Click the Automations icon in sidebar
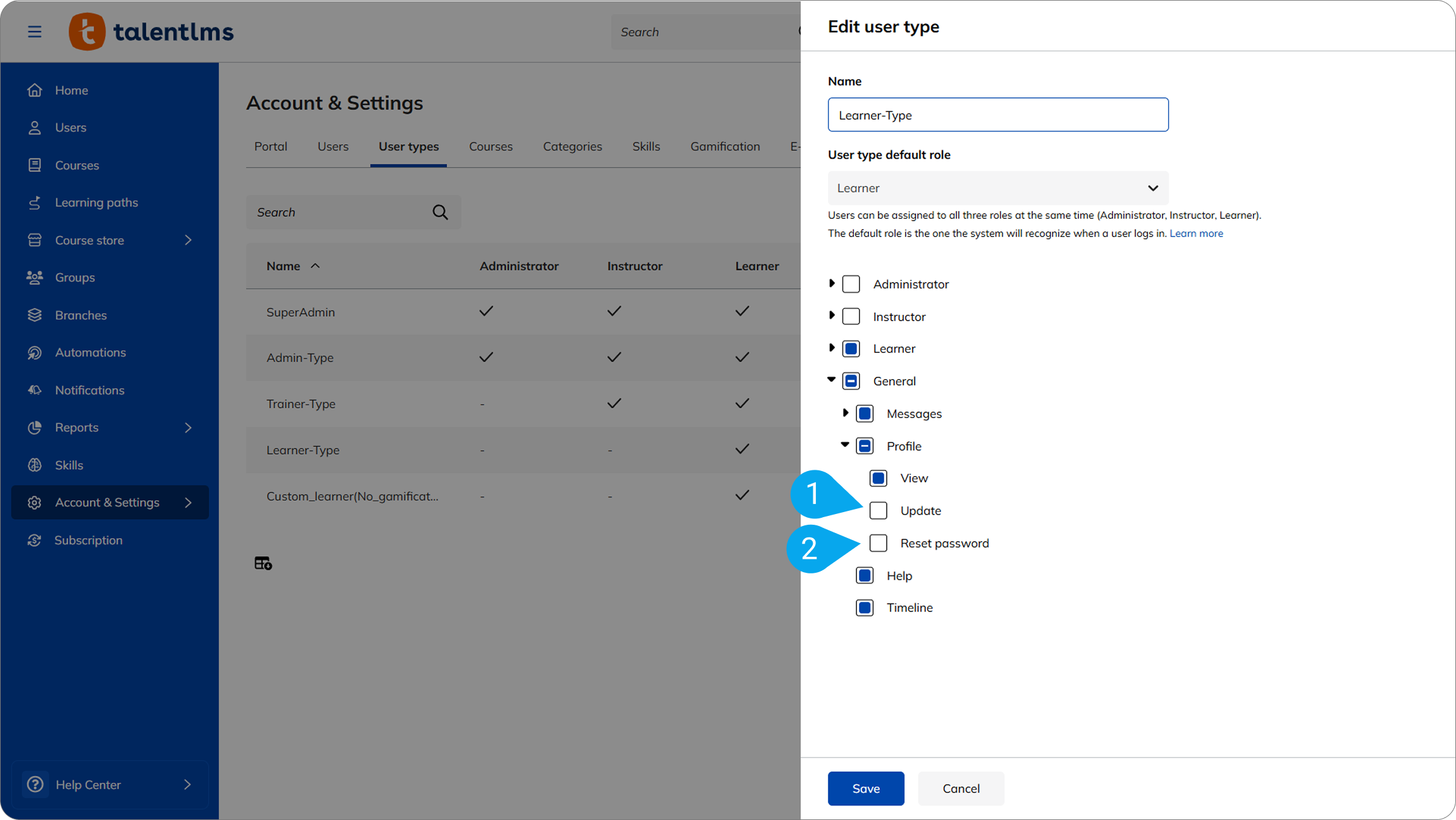 pyautogui.click(x=35, y=353)
